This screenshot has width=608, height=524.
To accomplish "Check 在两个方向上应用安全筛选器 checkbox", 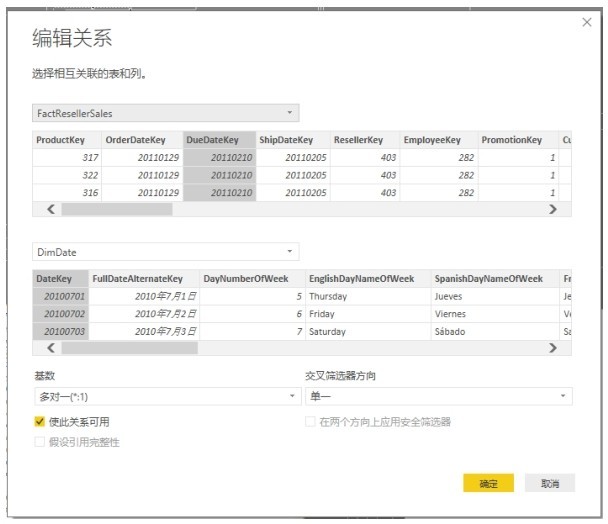I will 311,422.
